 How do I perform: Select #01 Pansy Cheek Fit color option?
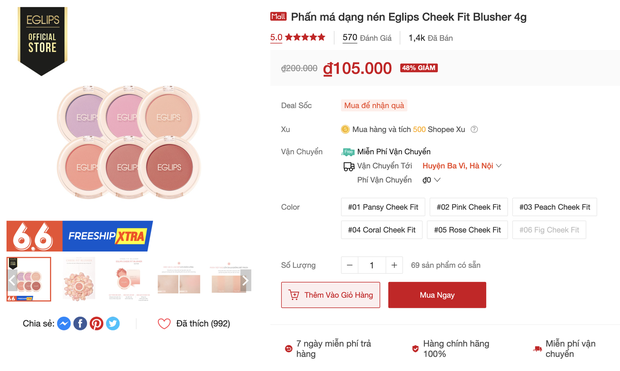pyautogui.click(x=383, y=207)
